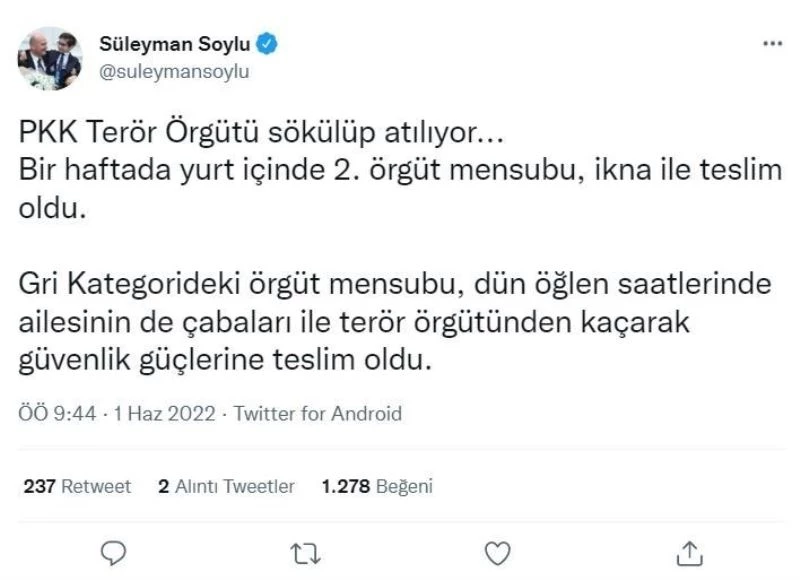Click the line starting "Bir haftada yurt içinde"
Screen dimensions: 800x580
pos(400,169)
